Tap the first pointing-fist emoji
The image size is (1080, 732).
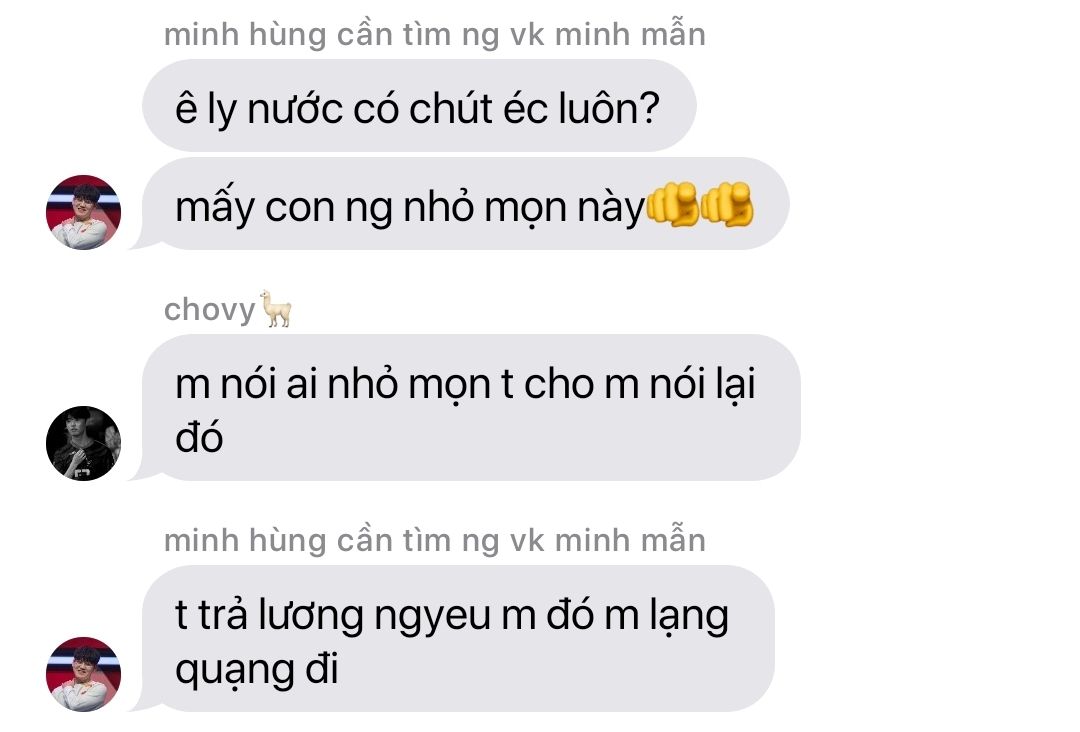click(x=673, y=205)
